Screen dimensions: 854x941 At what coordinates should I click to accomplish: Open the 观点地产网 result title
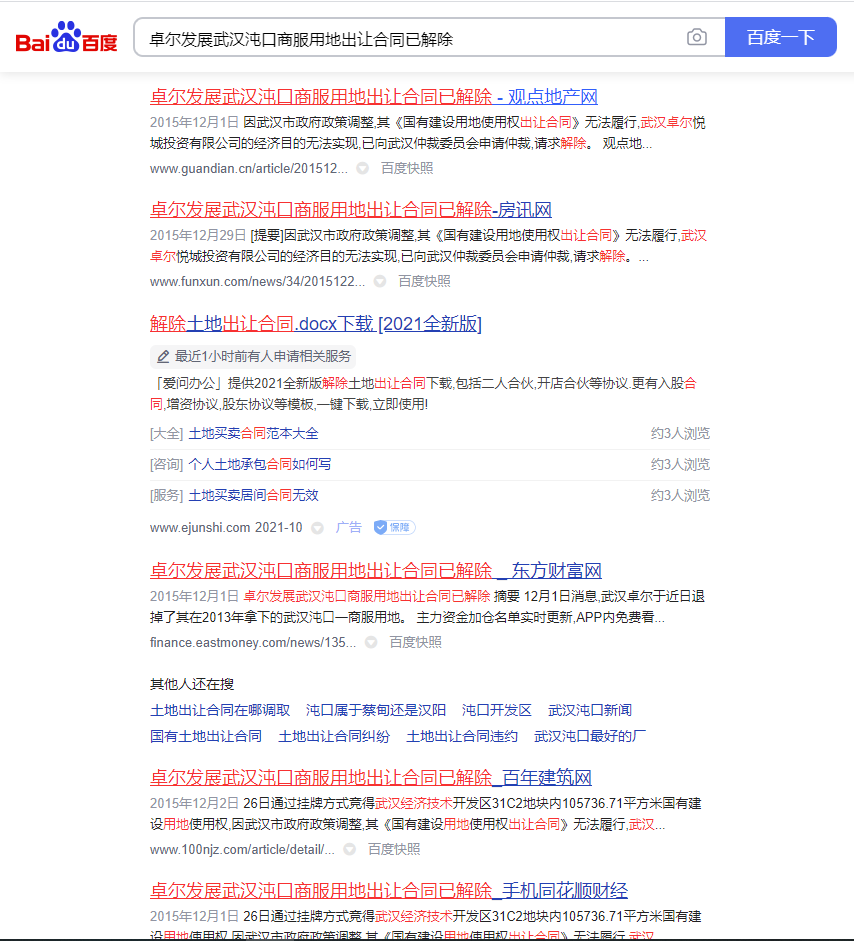[373, 97]
